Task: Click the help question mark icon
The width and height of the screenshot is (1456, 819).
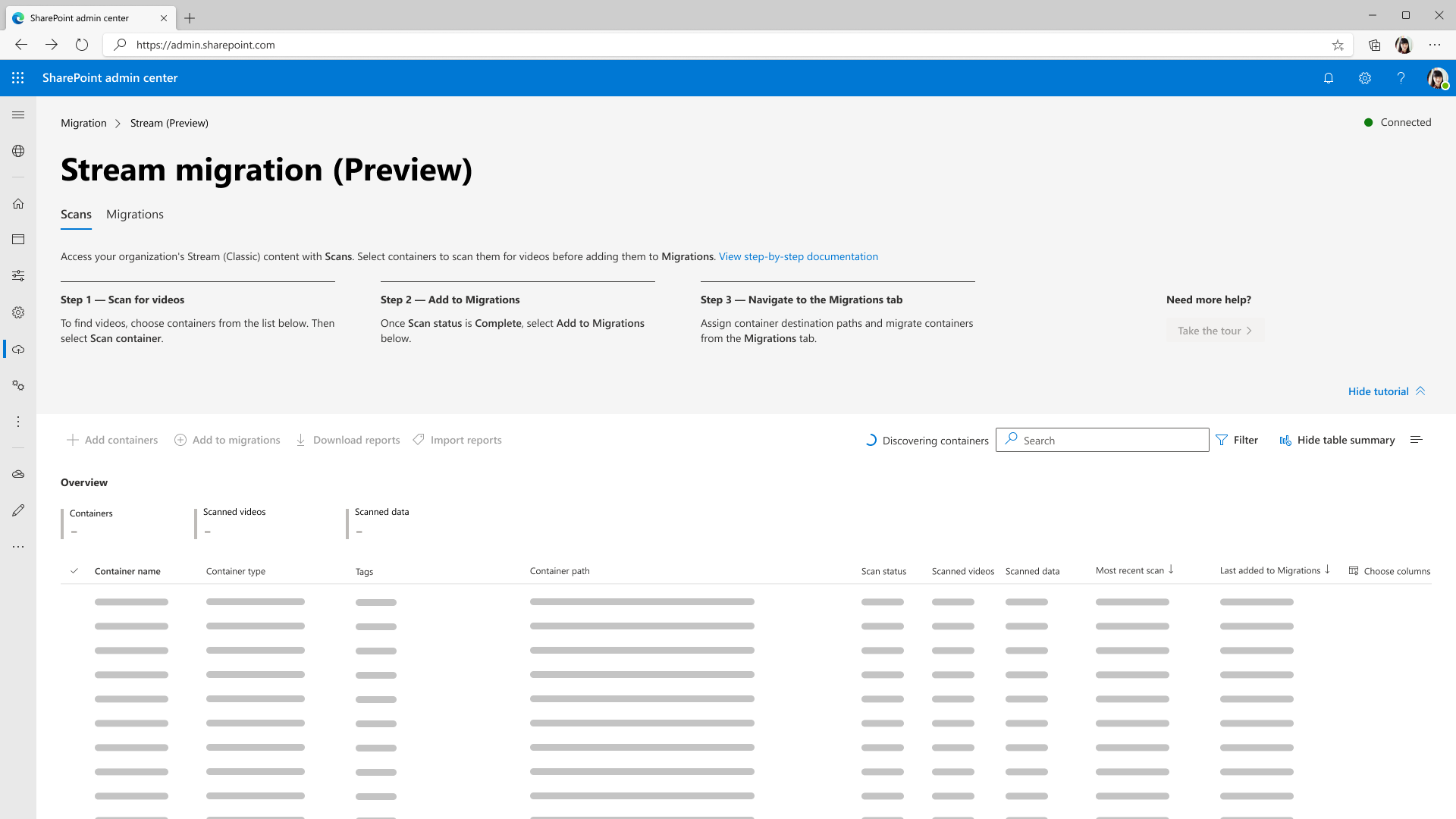Action: pyautogui.click(x=1401, y=78)
